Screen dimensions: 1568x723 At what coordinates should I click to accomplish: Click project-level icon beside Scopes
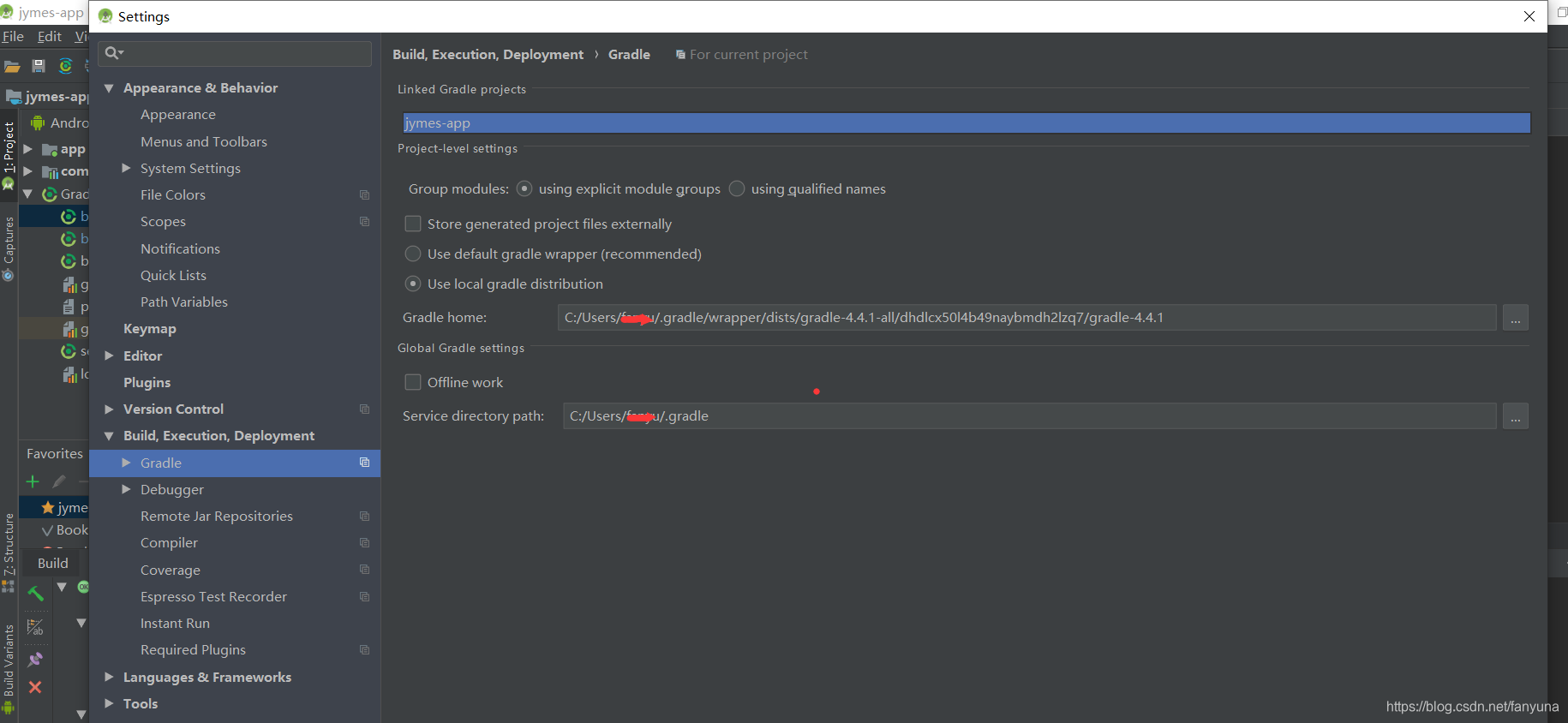(364, 222)
